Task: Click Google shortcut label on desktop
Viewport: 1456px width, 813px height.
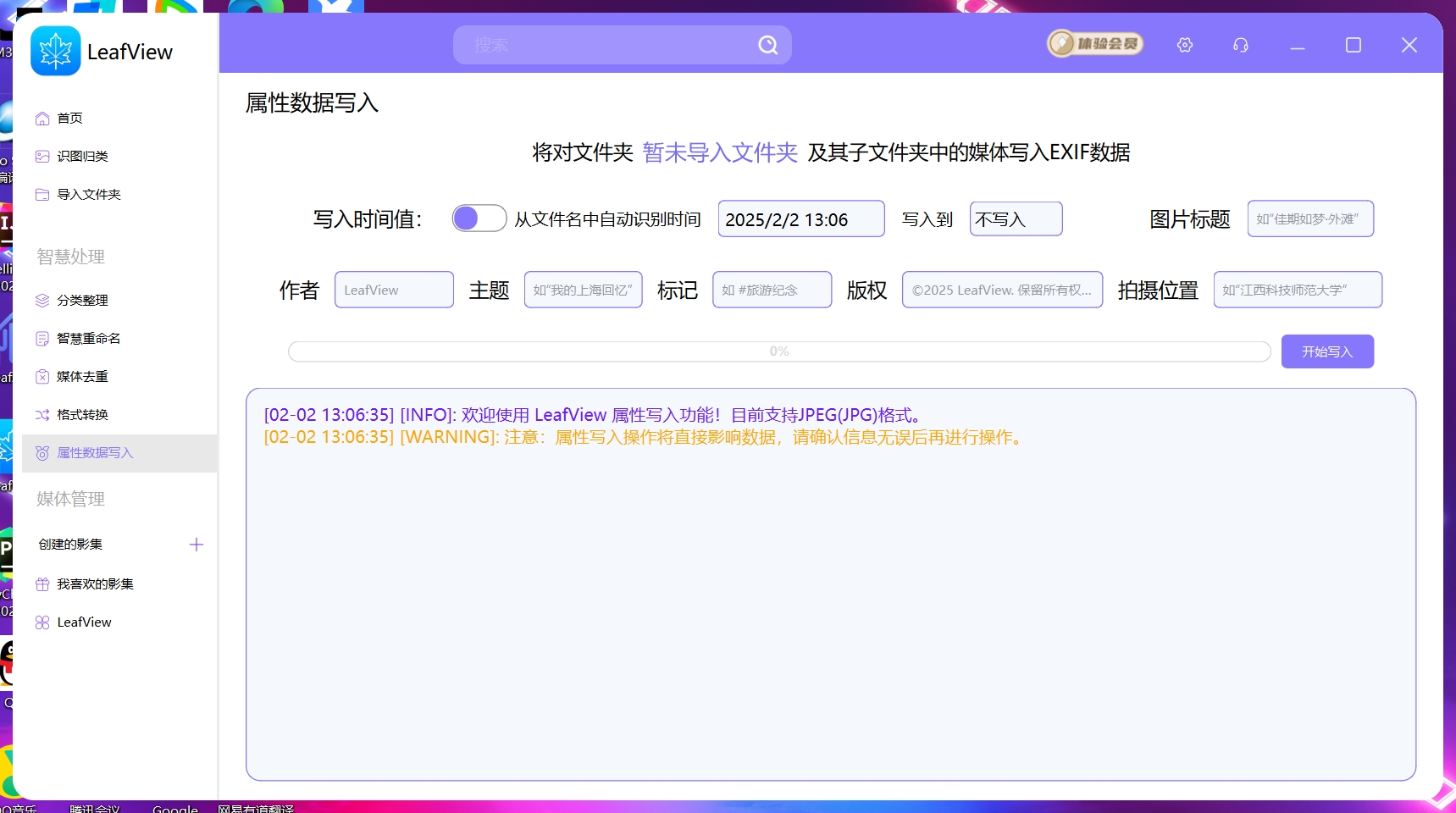Action: click(175, 809)
